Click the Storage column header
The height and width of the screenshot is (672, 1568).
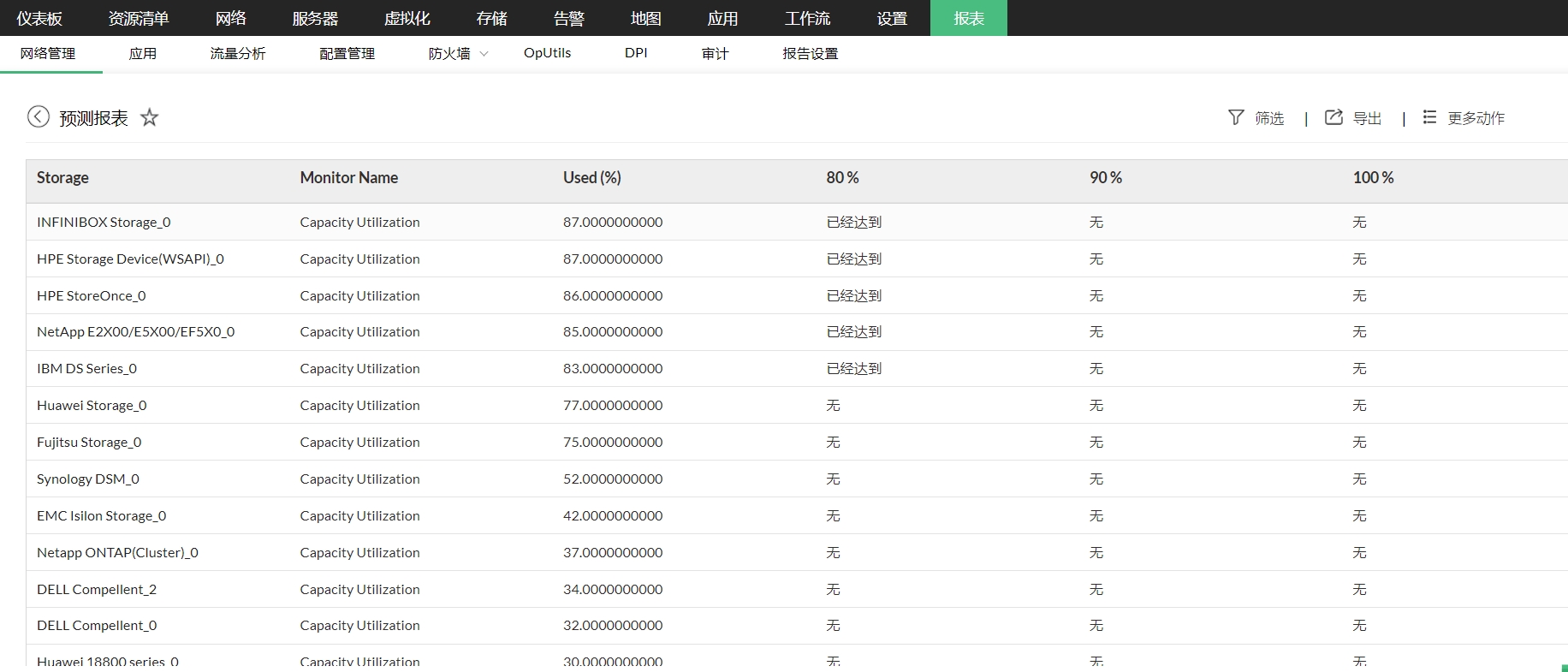click(62, 177)
